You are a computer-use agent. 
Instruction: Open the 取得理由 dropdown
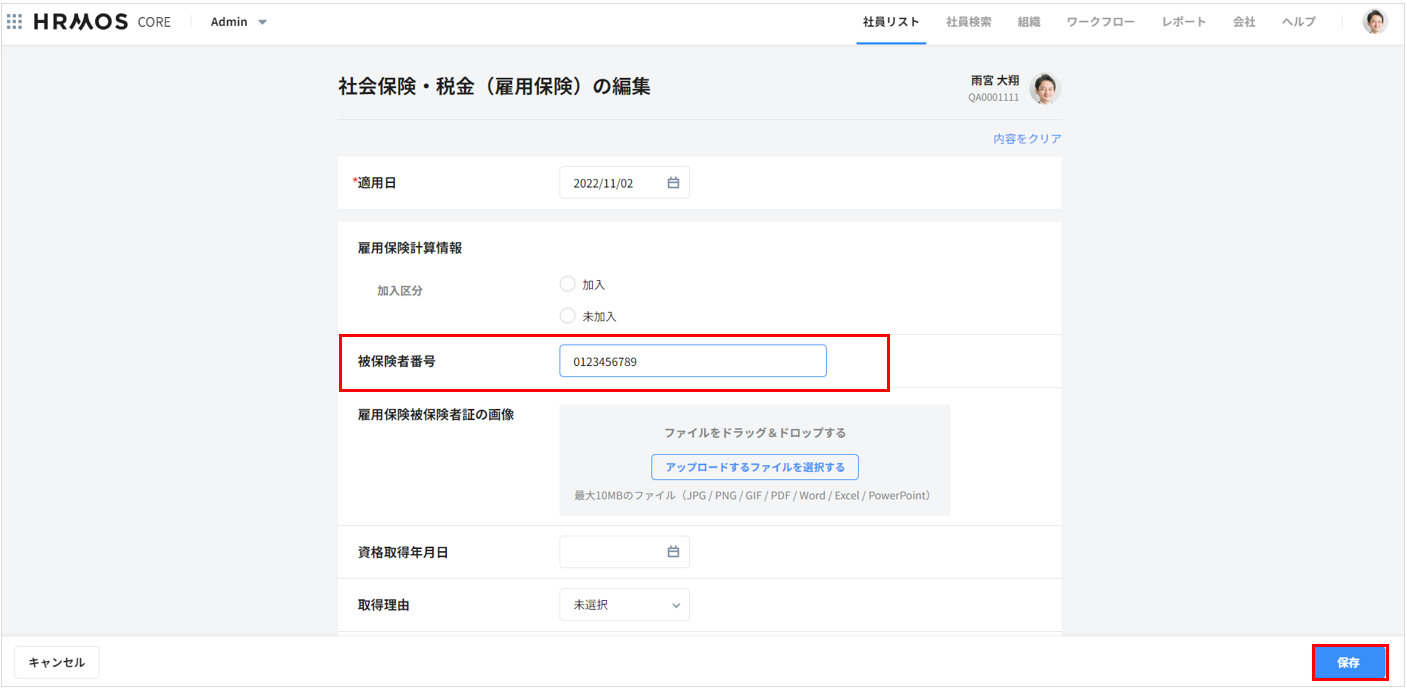624,605
